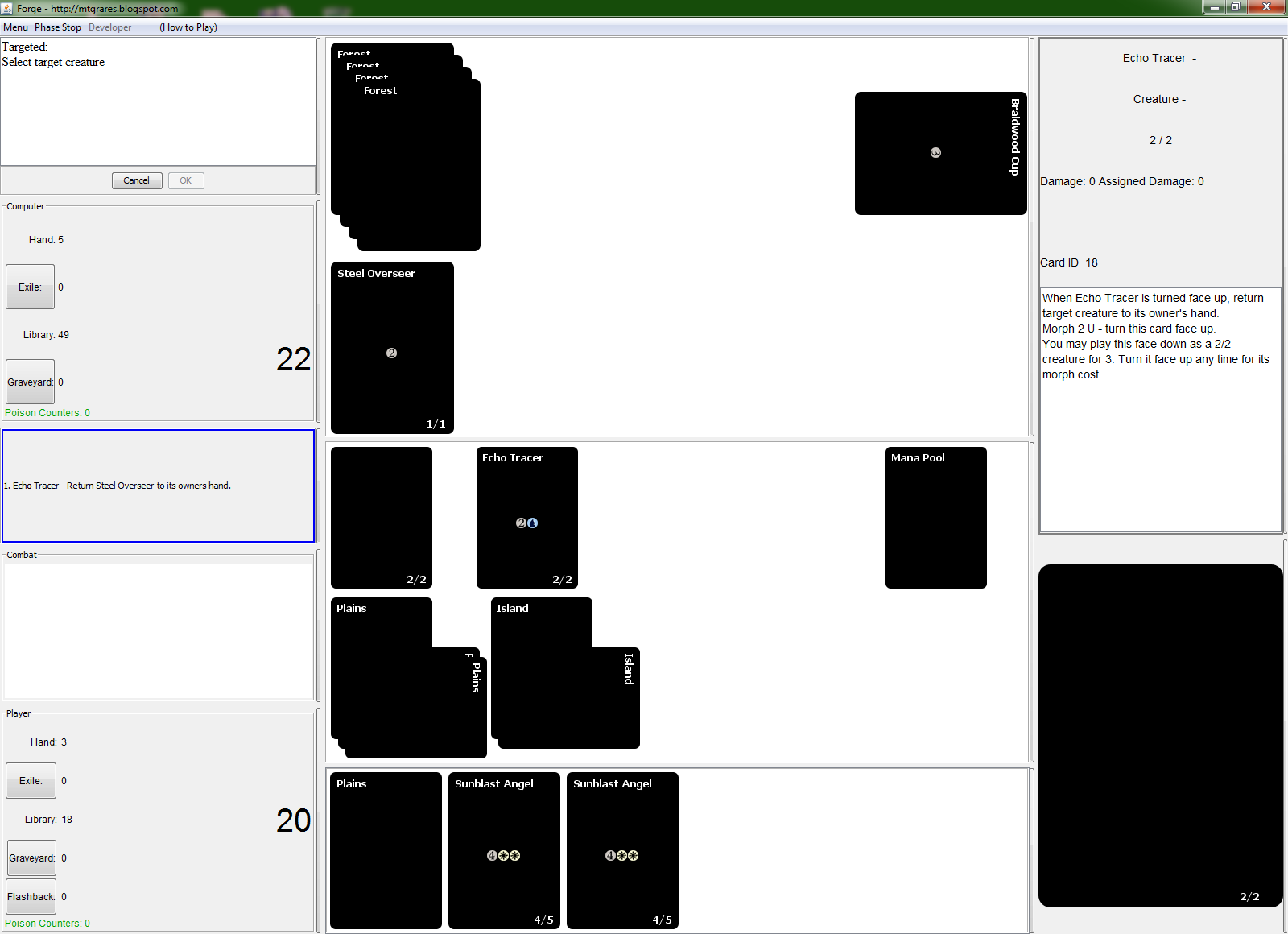This screenshot has height=934, width=1288.
Task: Click the Plains card in hand
Action: 385,850
